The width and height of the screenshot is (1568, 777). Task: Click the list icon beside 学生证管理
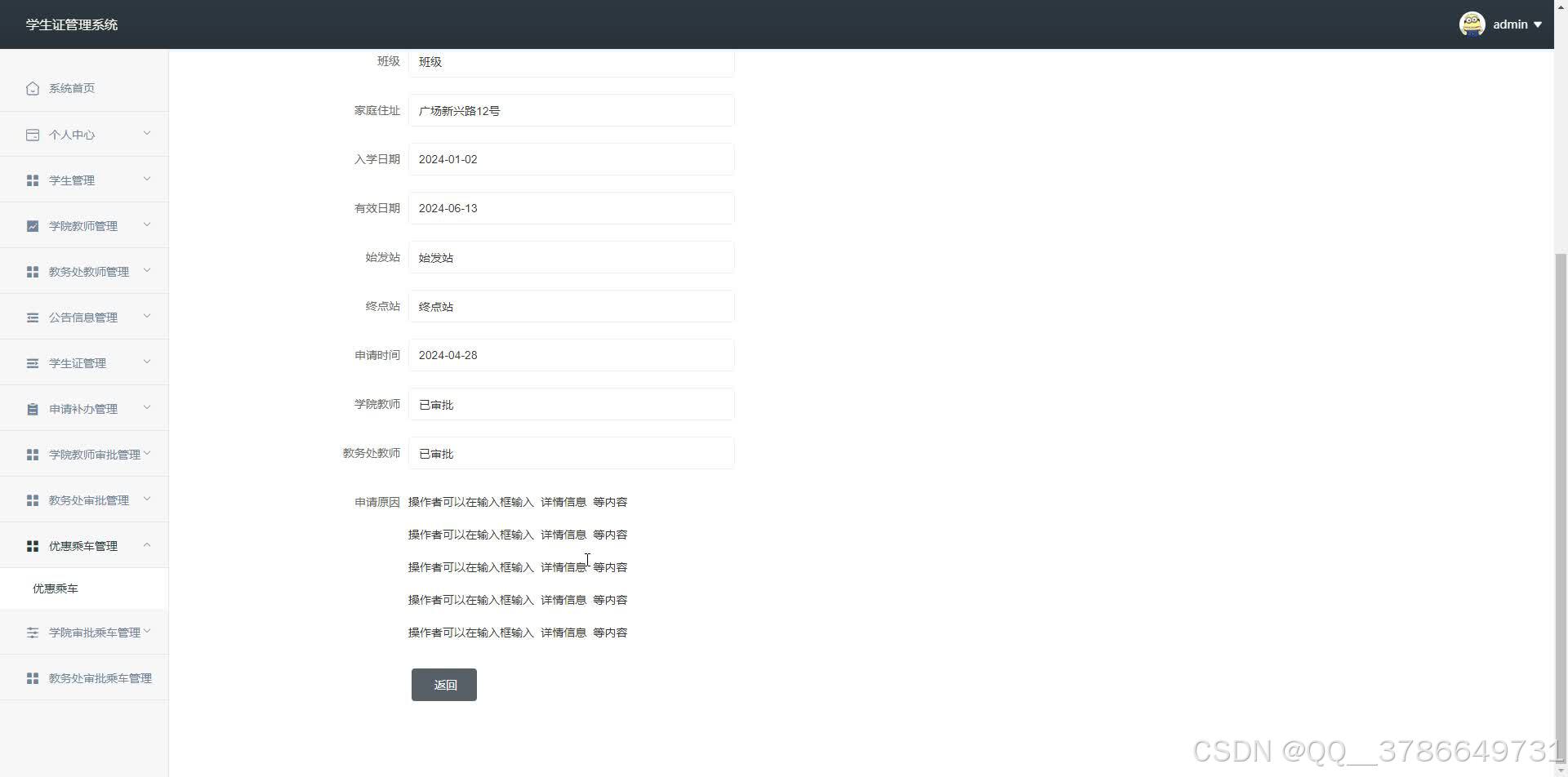(x=33, y=363)
